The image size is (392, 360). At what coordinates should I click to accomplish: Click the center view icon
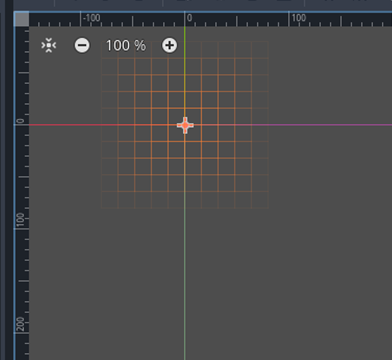point(49,45)
